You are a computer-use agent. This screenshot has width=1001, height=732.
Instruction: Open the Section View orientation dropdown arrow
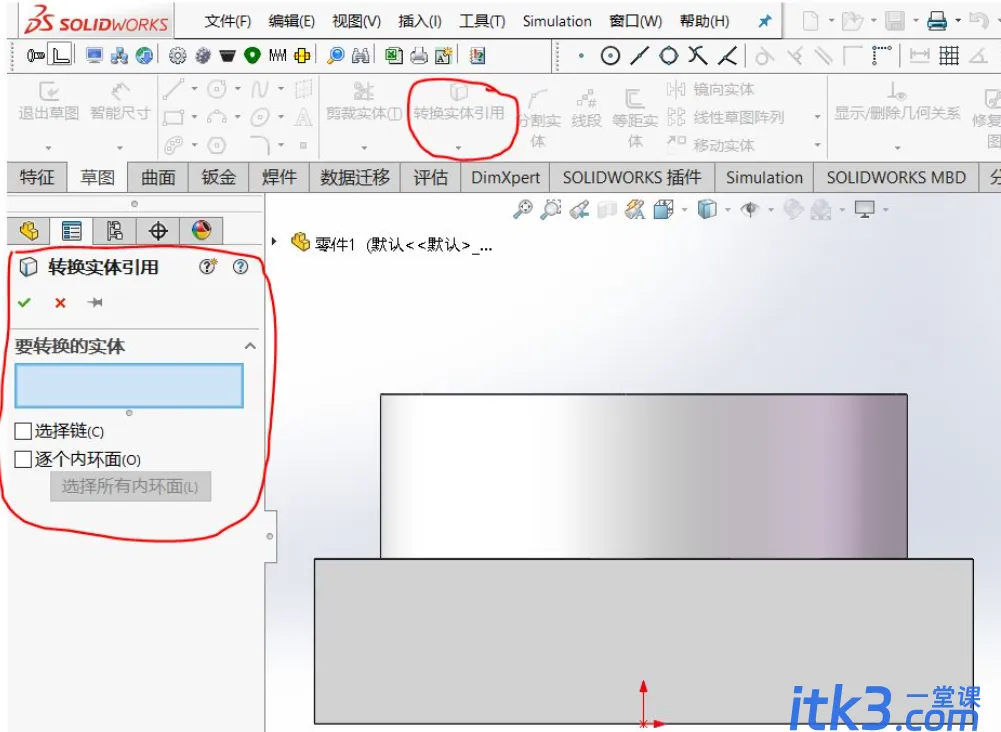tap(684, 210)
